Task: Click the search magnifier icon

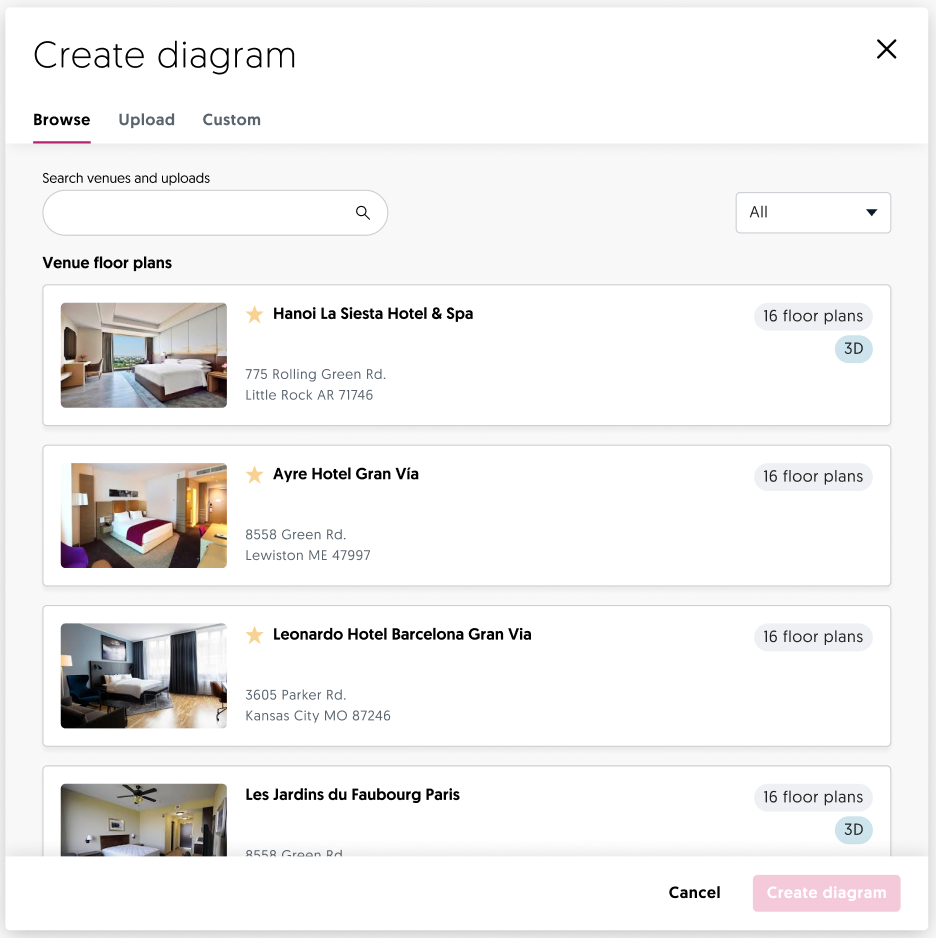Action: coord(362,212)
